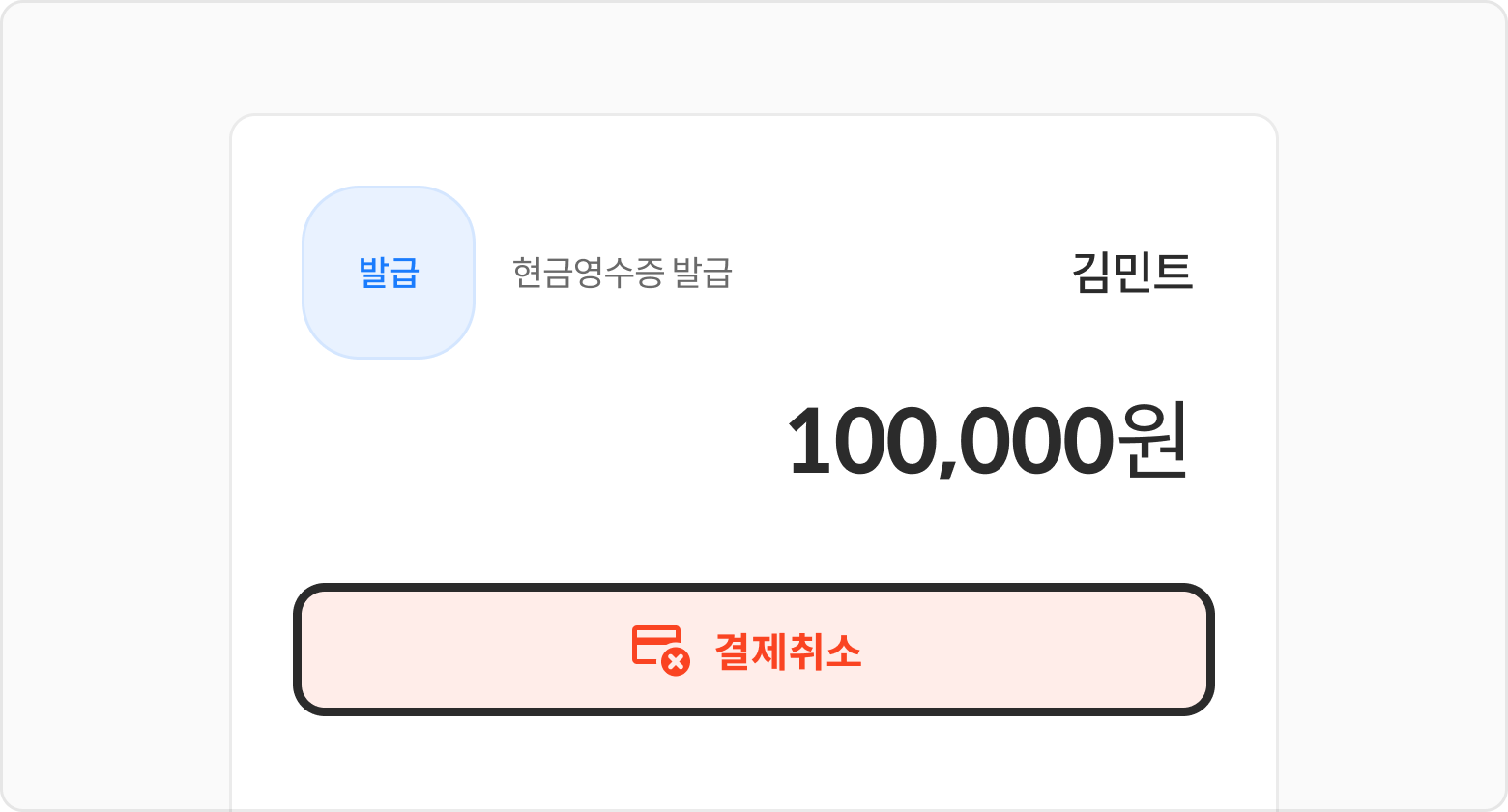Image resolution: width=1508 pixels, height=812 pixels.
Task: Select the customer name 김민트
Action: (x=1132, y=273)
